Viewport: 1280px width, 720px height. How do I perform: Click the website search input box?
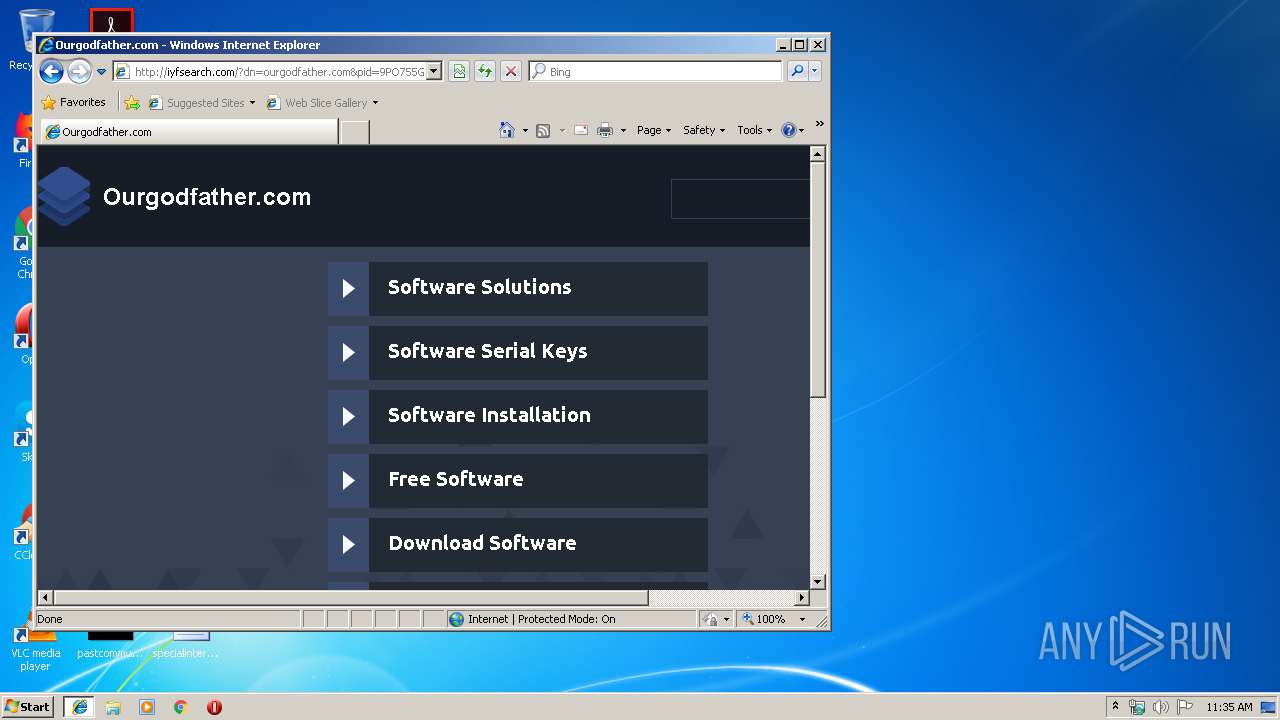[x=740, y=199]
